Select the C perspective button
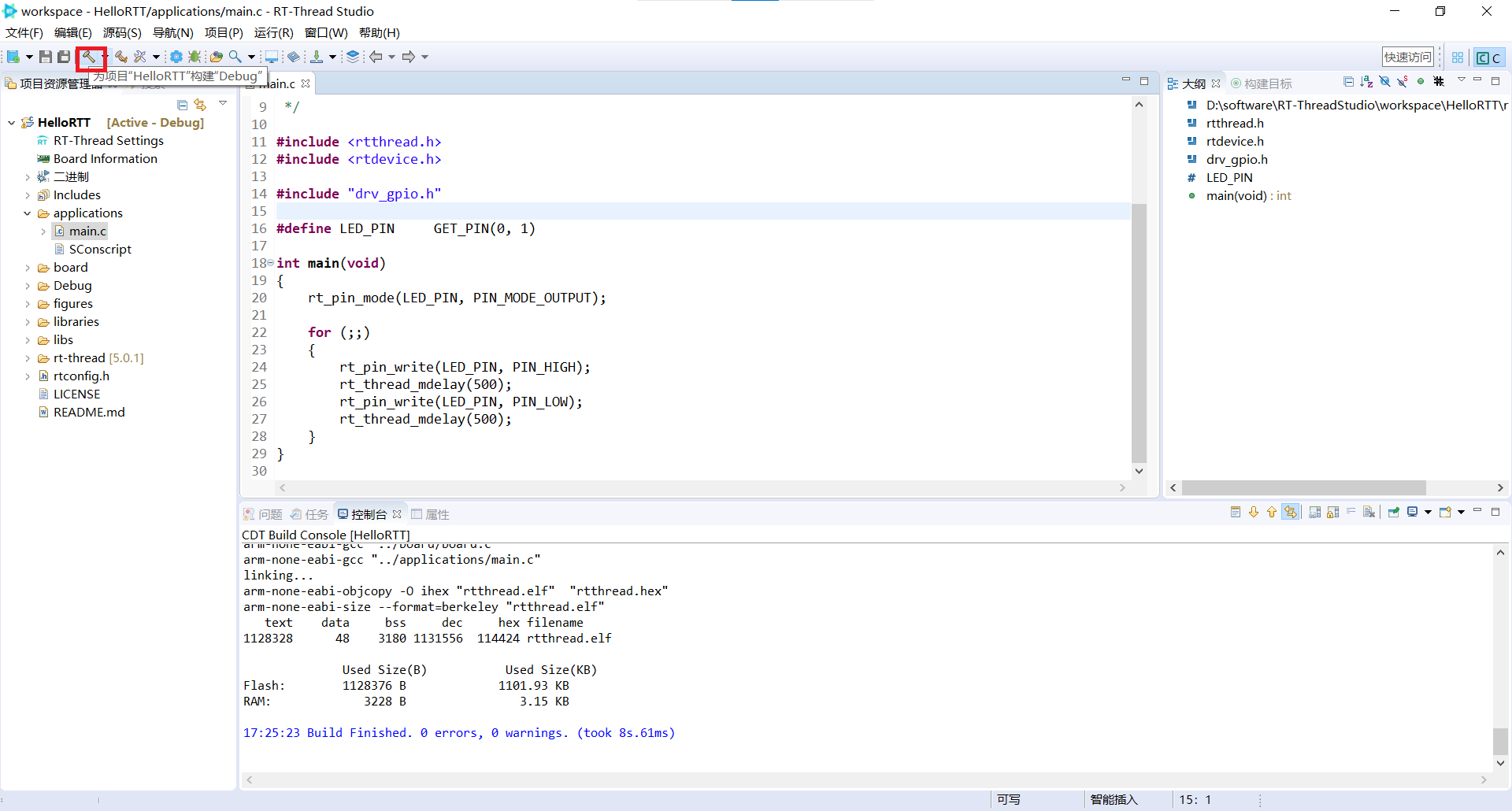 pos(1488,57)
